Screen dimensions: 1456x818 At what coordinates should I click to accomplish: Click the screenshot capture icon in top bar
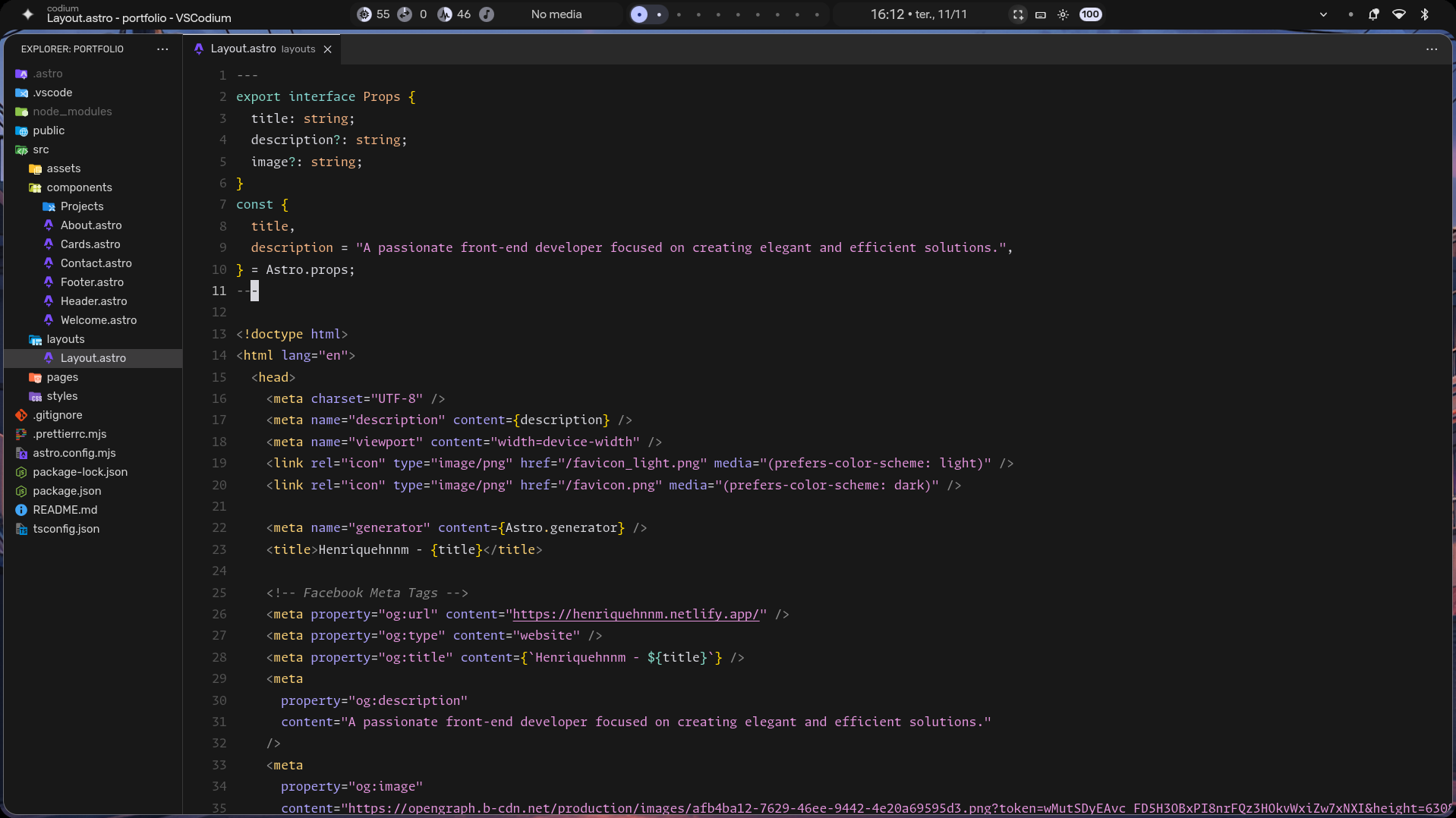coord(1018,14)
